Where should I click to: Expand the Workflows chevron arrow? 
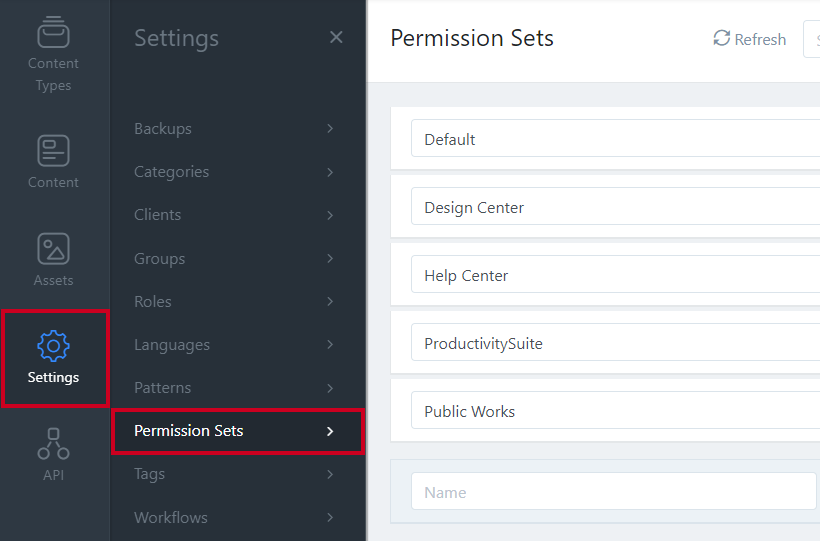pyautogui.click(x=330, y=517)
